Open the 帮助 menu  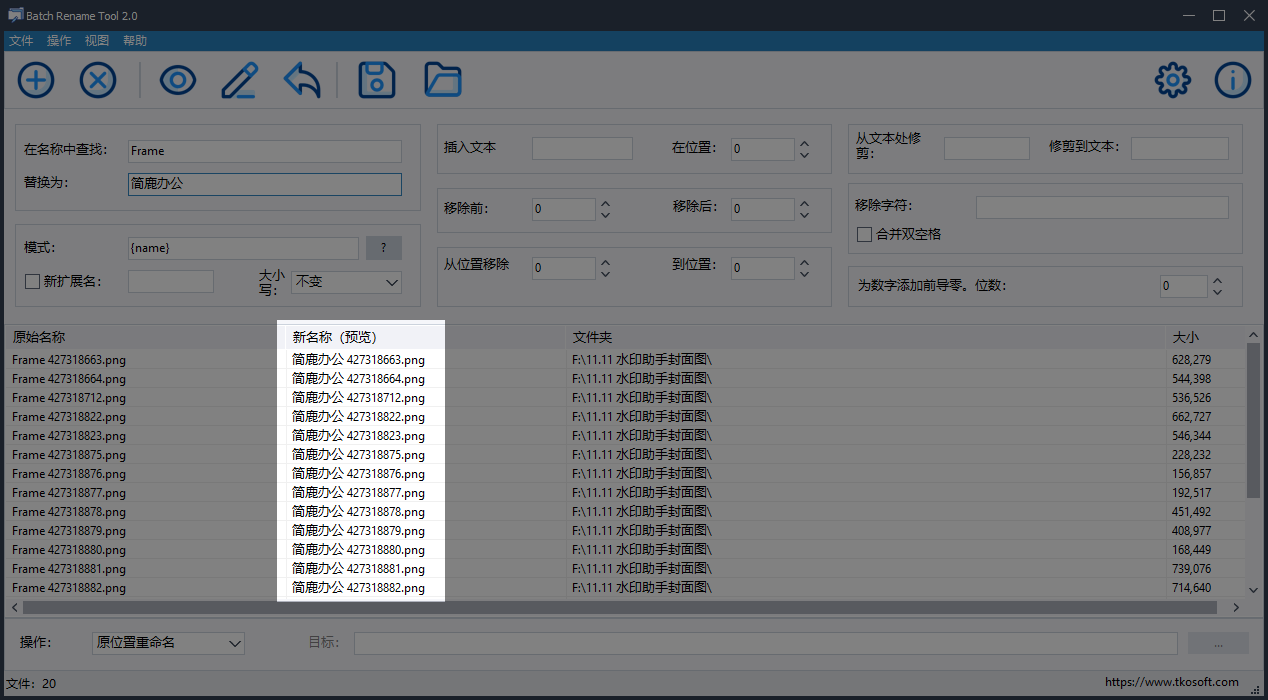[x=135, y=41]
